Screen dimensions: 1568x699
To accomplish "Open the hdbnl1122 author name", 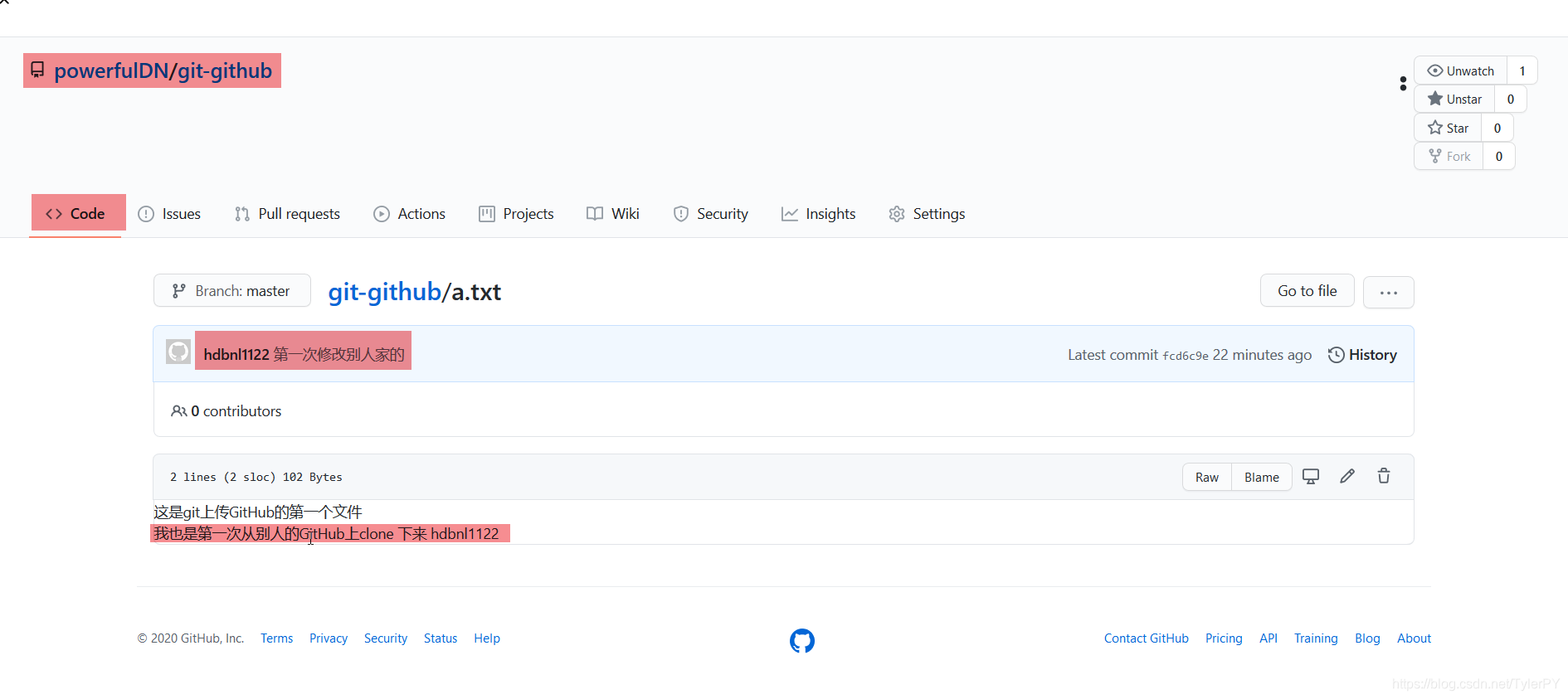I will tap(236, 355).
